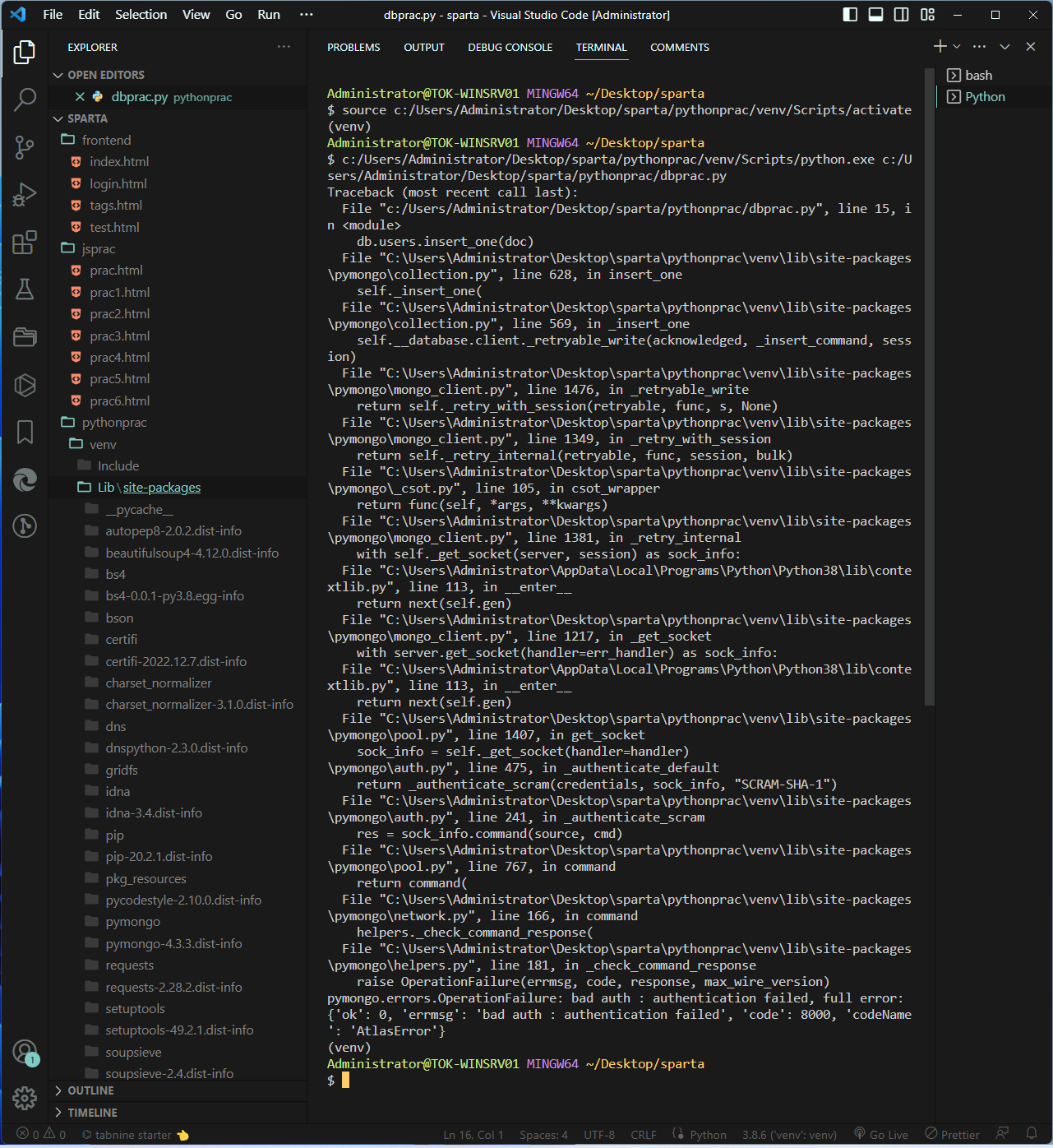The width and height of the screenshot is (1053, 1148).
Task: Open index.html in explorer
Action: point(119,162)
